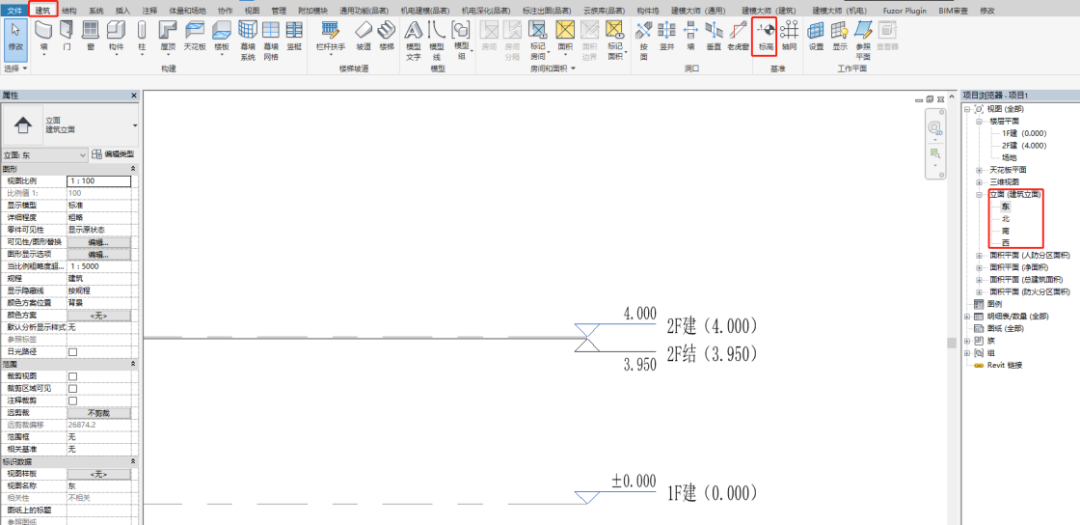
Task: Select the 楼板 (Floor) tool
Action: [x=221, y=38]
